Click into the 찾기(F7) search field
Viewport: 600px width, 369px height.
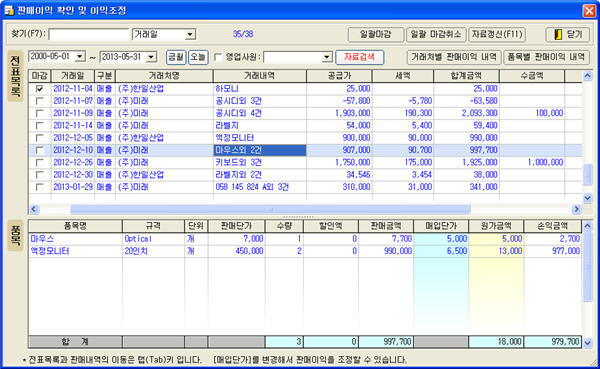click(x=89, y=34)
